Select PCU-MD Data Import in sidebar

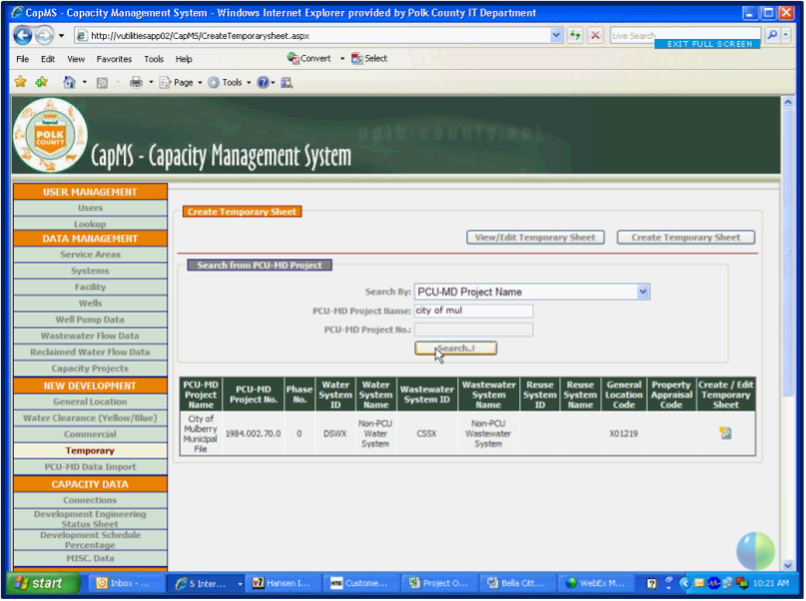(90, 467)
